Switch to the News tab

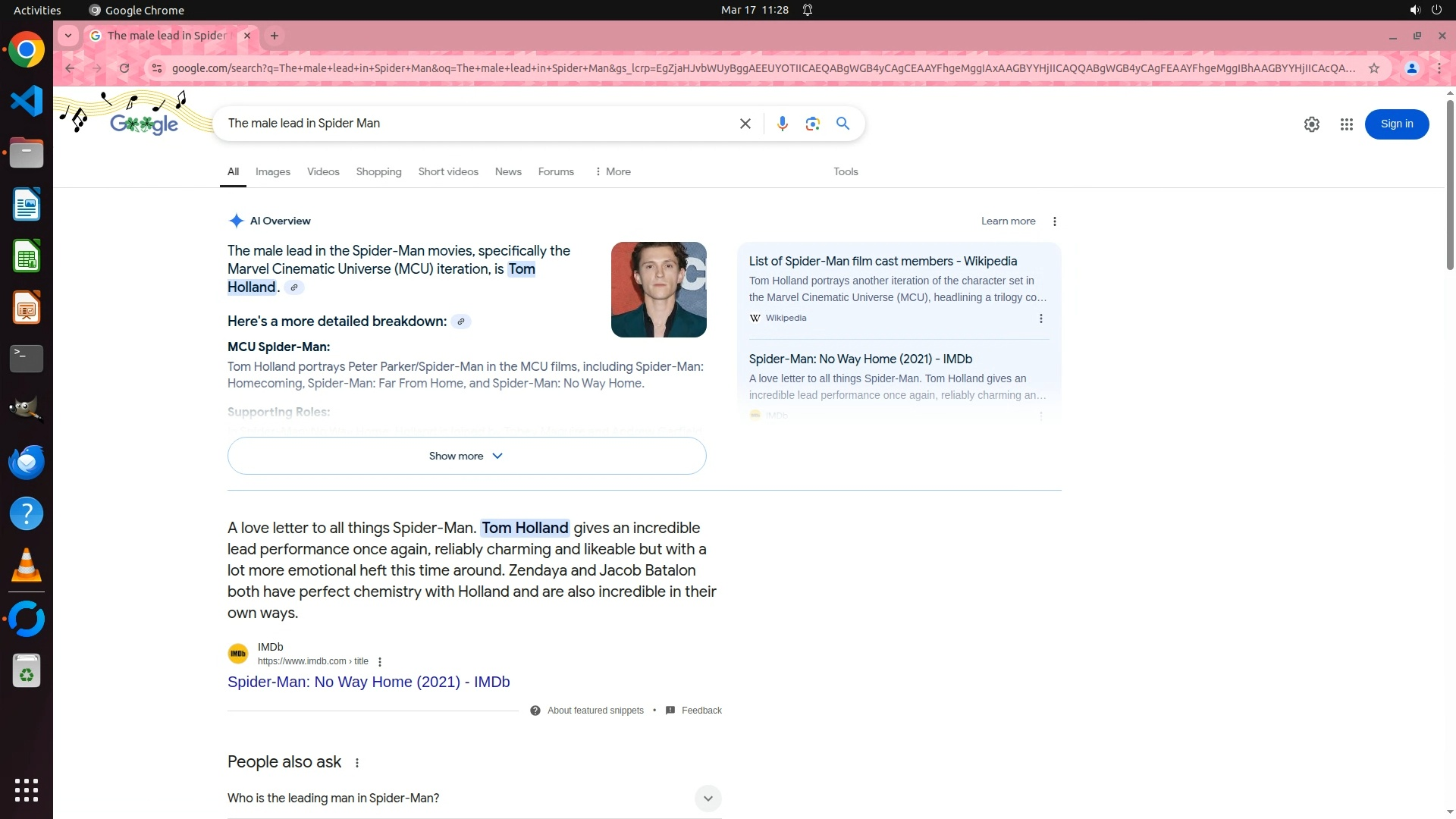pyautogui.click(x=507, y=172)
